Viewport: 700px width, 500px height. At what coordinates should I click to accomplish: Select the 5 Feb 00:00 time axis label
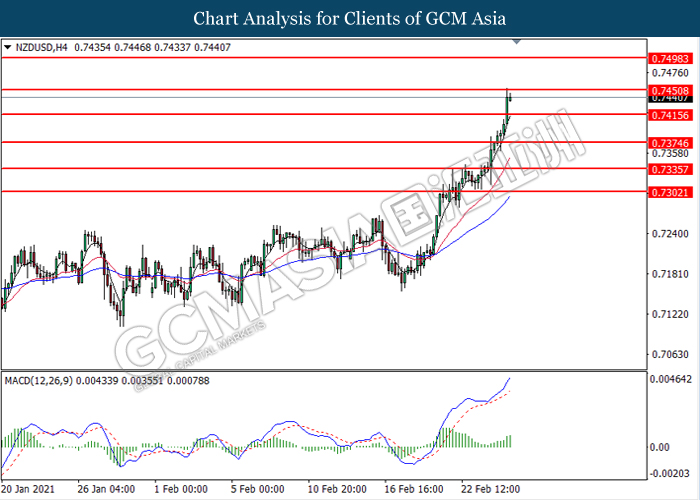point(255,489)
